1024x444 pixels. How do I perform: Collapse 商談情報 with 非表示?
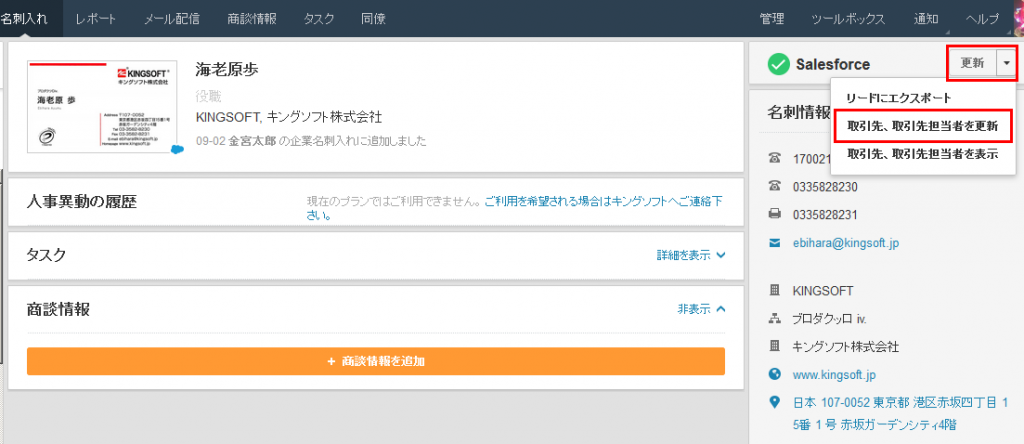[x=701, y=309]
